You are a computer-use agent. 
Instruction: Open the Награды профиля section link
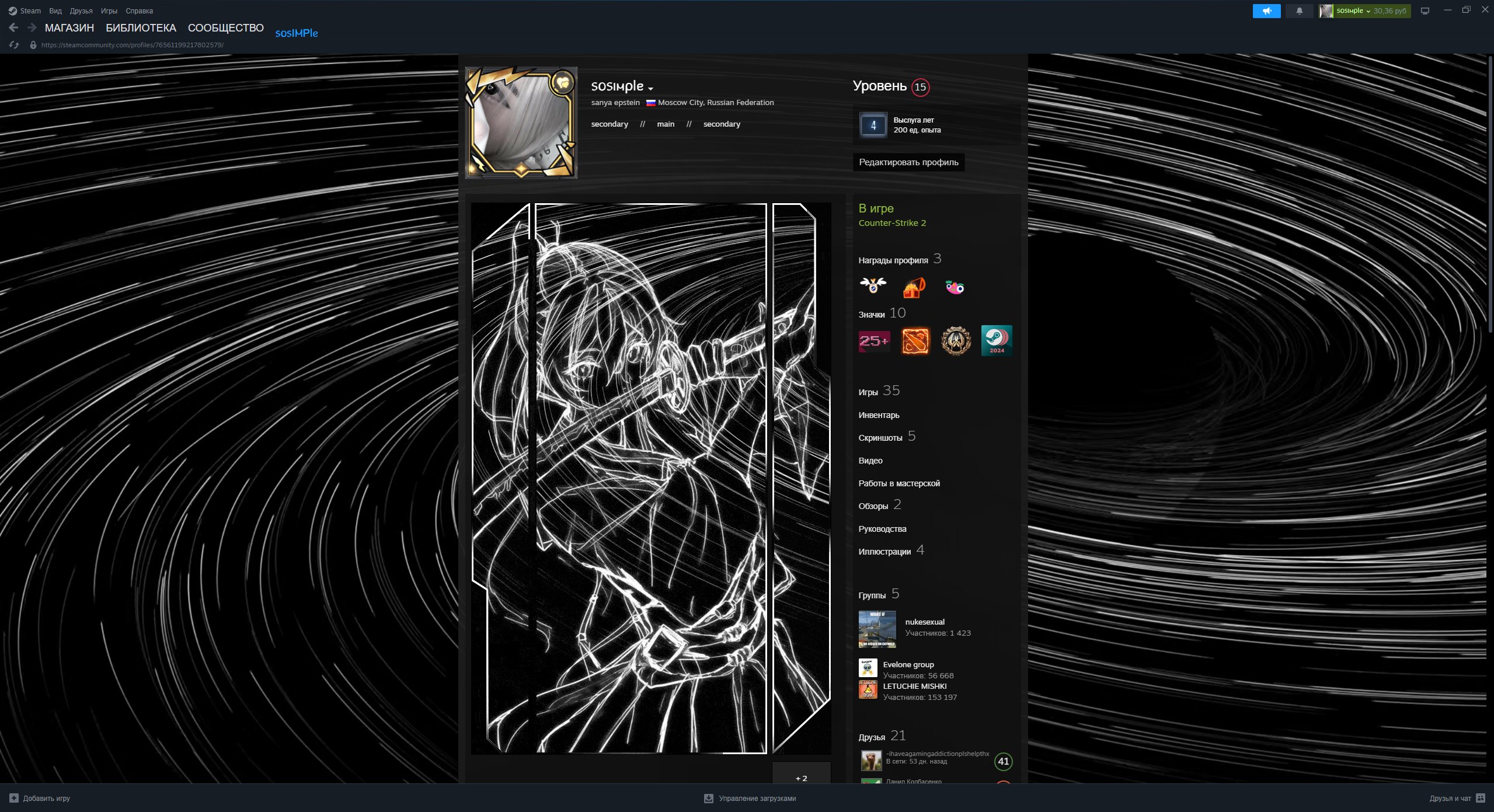pyautogui.click(x=900, y=259)
